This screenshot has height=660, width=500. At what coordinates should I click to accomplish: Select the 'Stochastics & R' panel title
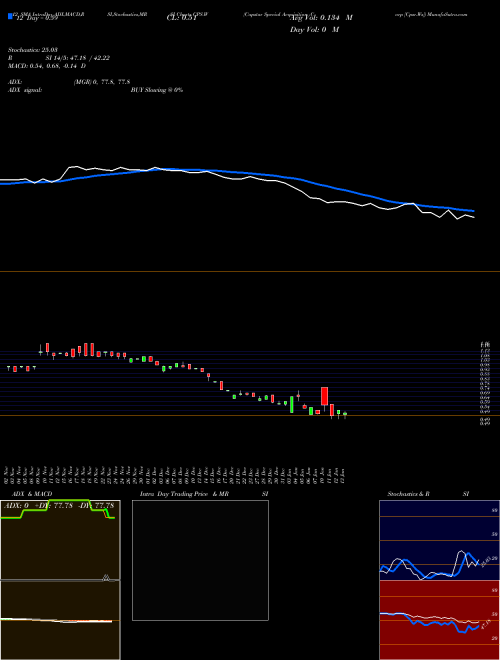click(x=408, y=494)
